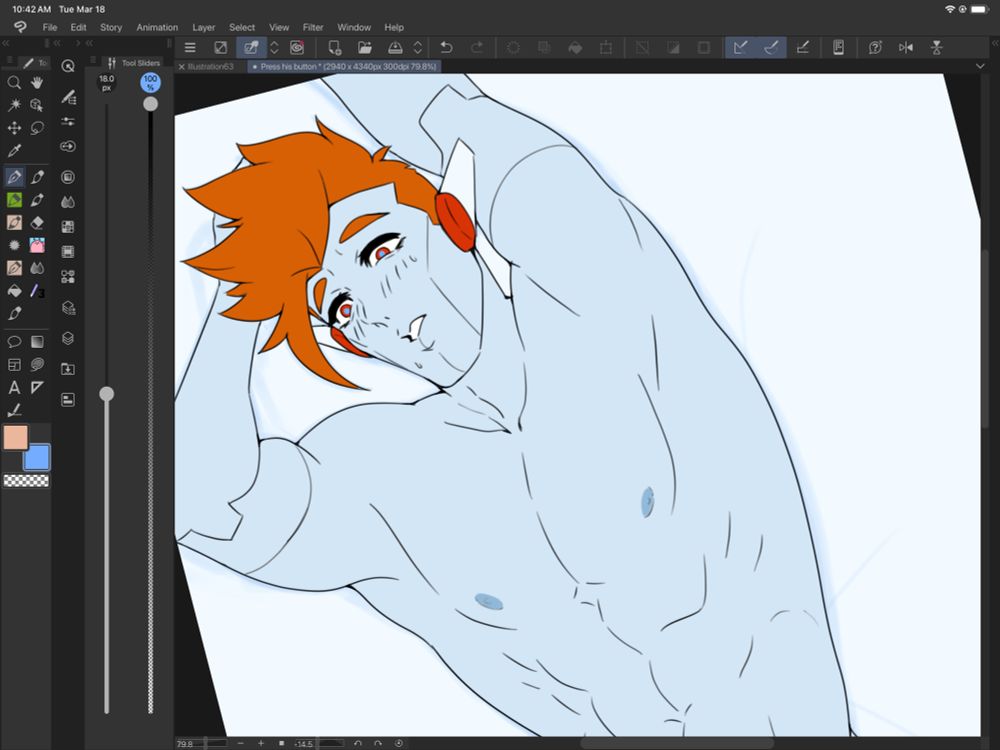Open the Story menu
This screenshot has width=1000, height=750.
111,27
